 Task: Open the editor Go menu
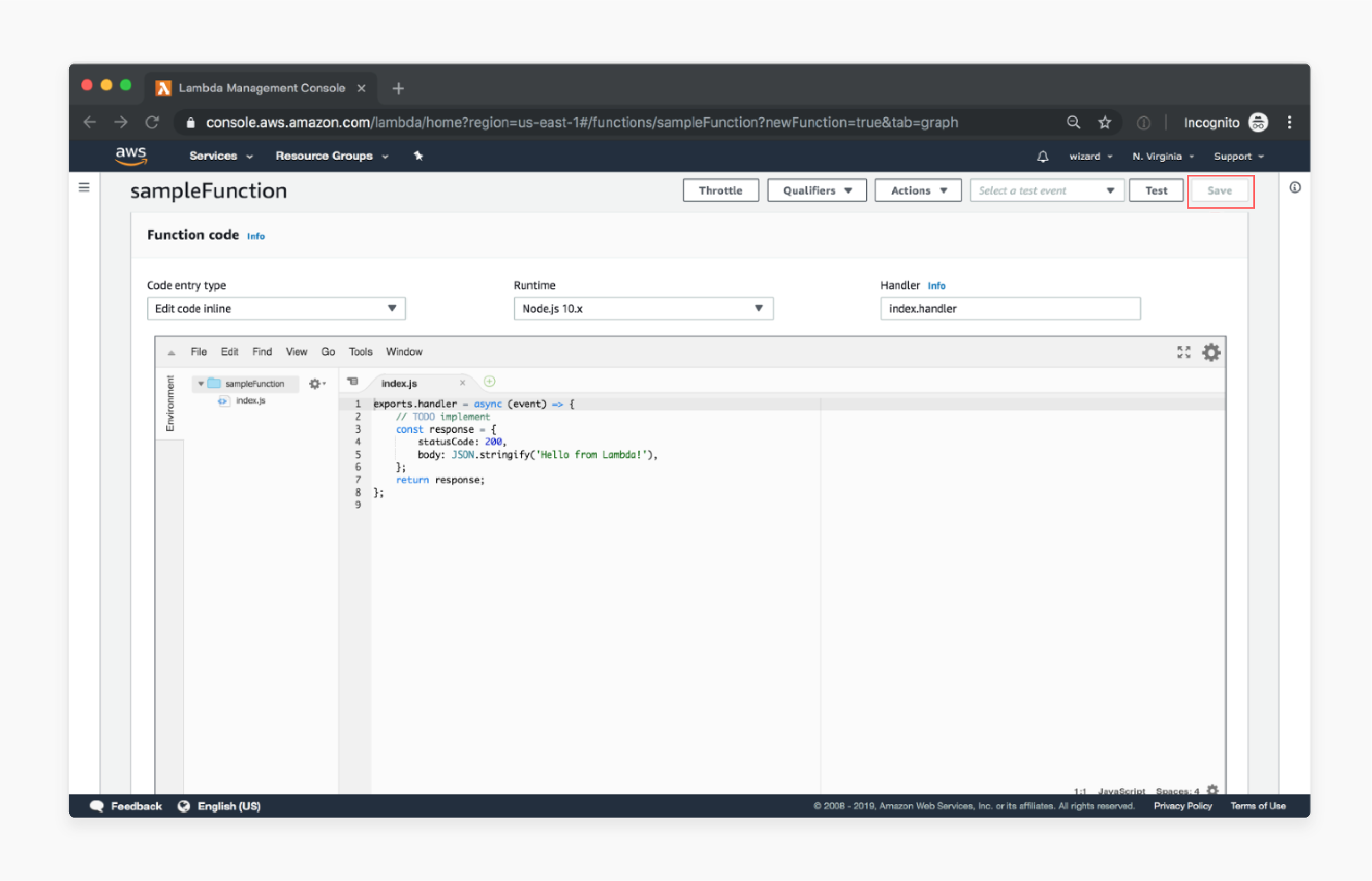tap(328, 352)
